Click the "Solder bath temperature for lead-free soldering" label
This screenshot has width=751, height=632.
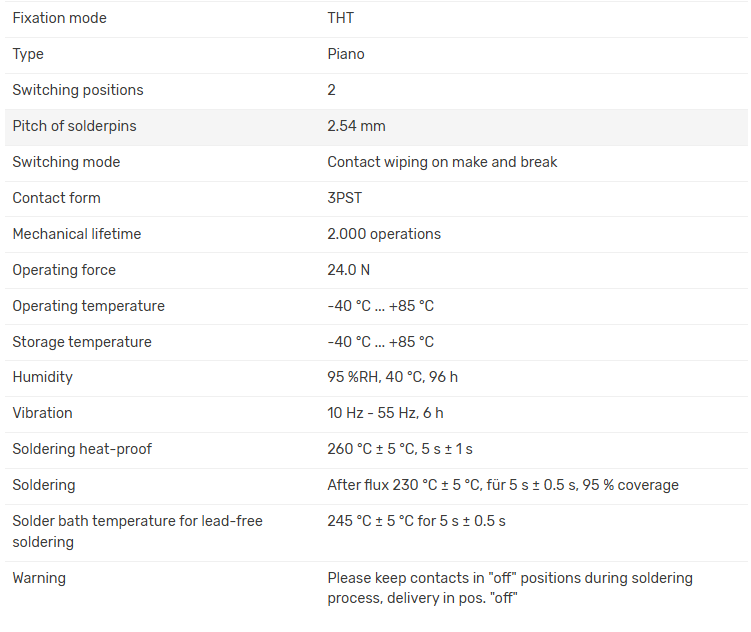(x=137, y=531)
